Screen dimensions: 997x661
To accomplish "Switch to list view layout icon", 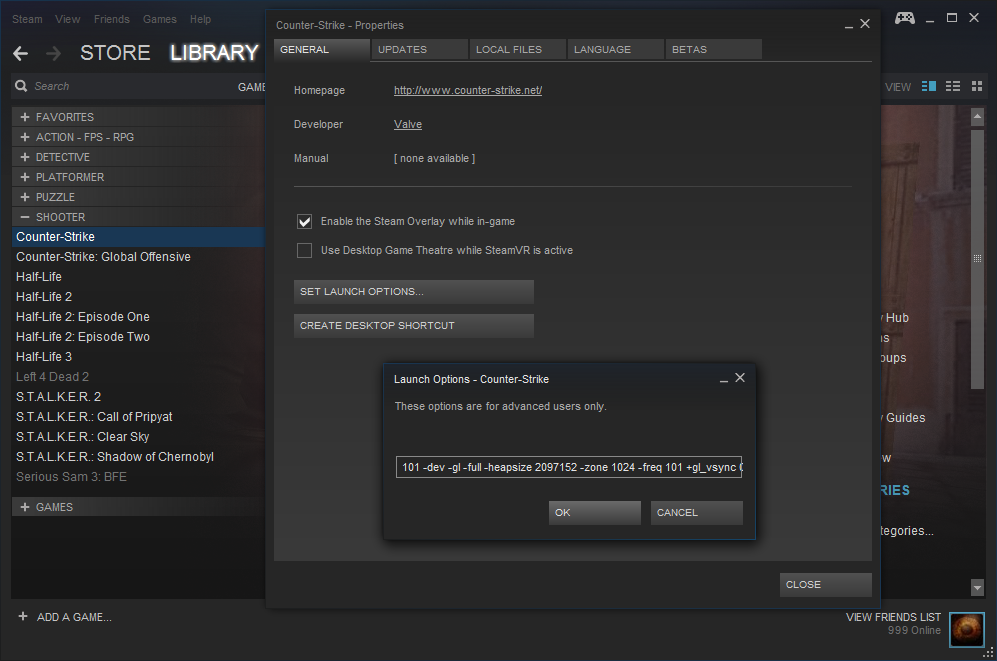I will [952, 86].
